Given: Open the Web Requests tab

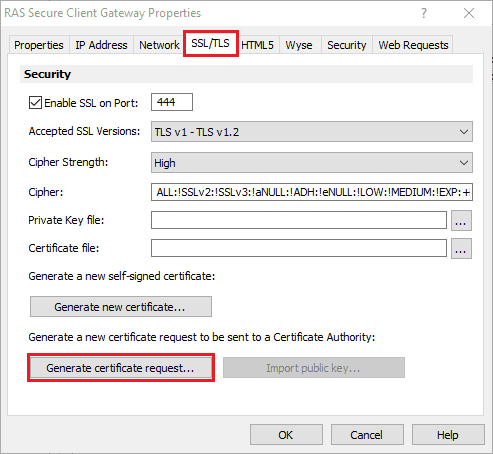Looking at the screenshot, I should 413,45.
